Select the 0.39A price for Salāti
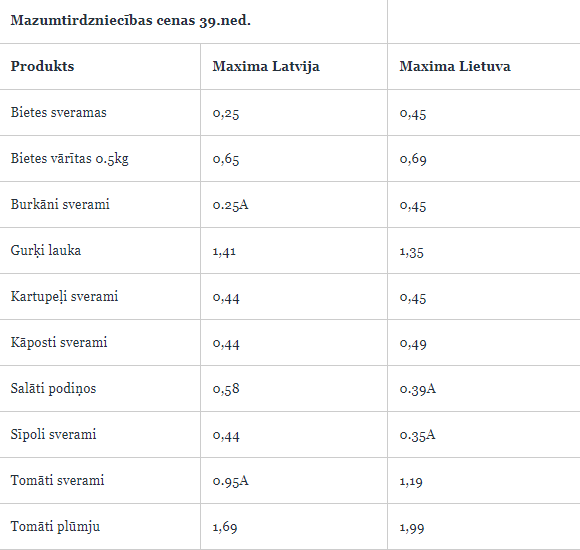The image size is (580, 550). [418, 389]
